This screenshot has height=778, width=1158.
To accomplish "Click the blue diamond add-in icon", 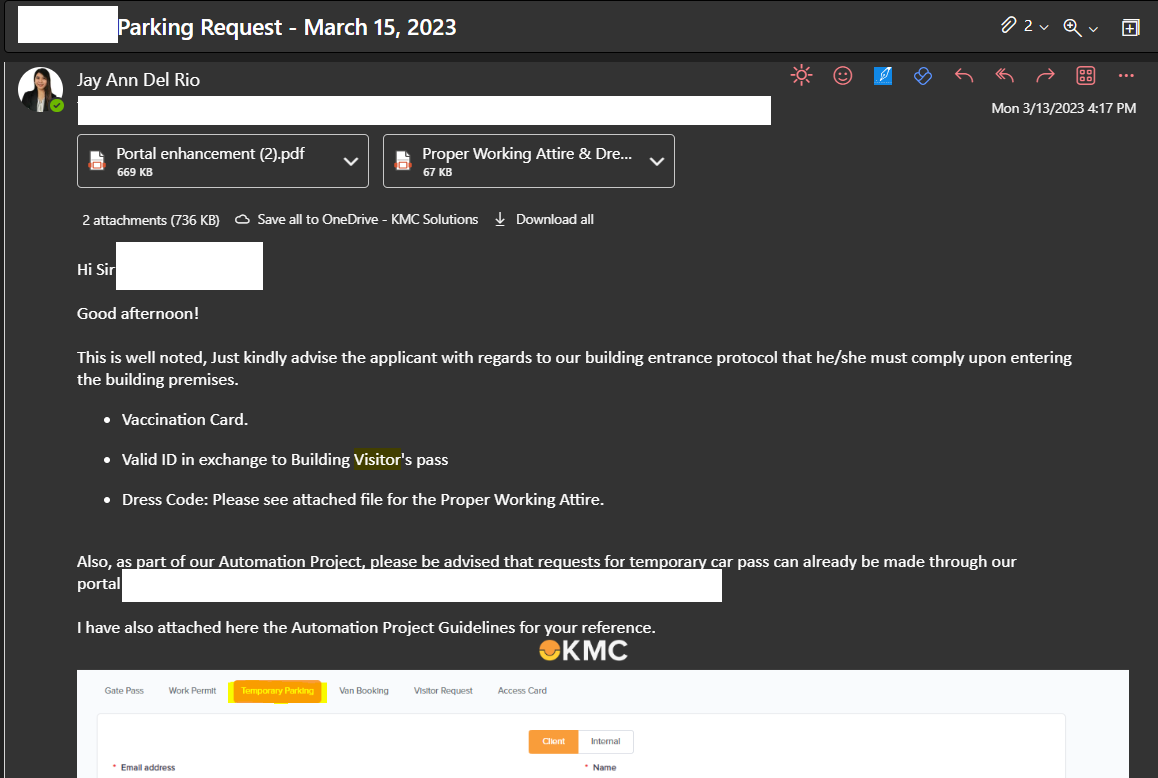I will 922,75.
